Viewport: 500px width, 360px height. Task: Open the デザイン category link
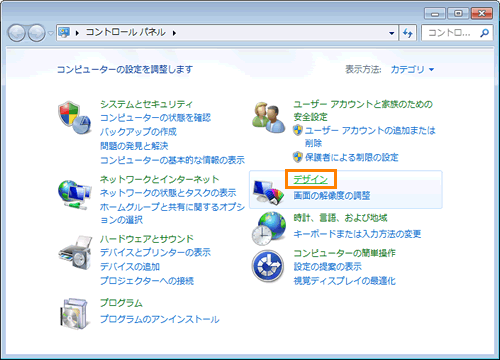[311, 179]
